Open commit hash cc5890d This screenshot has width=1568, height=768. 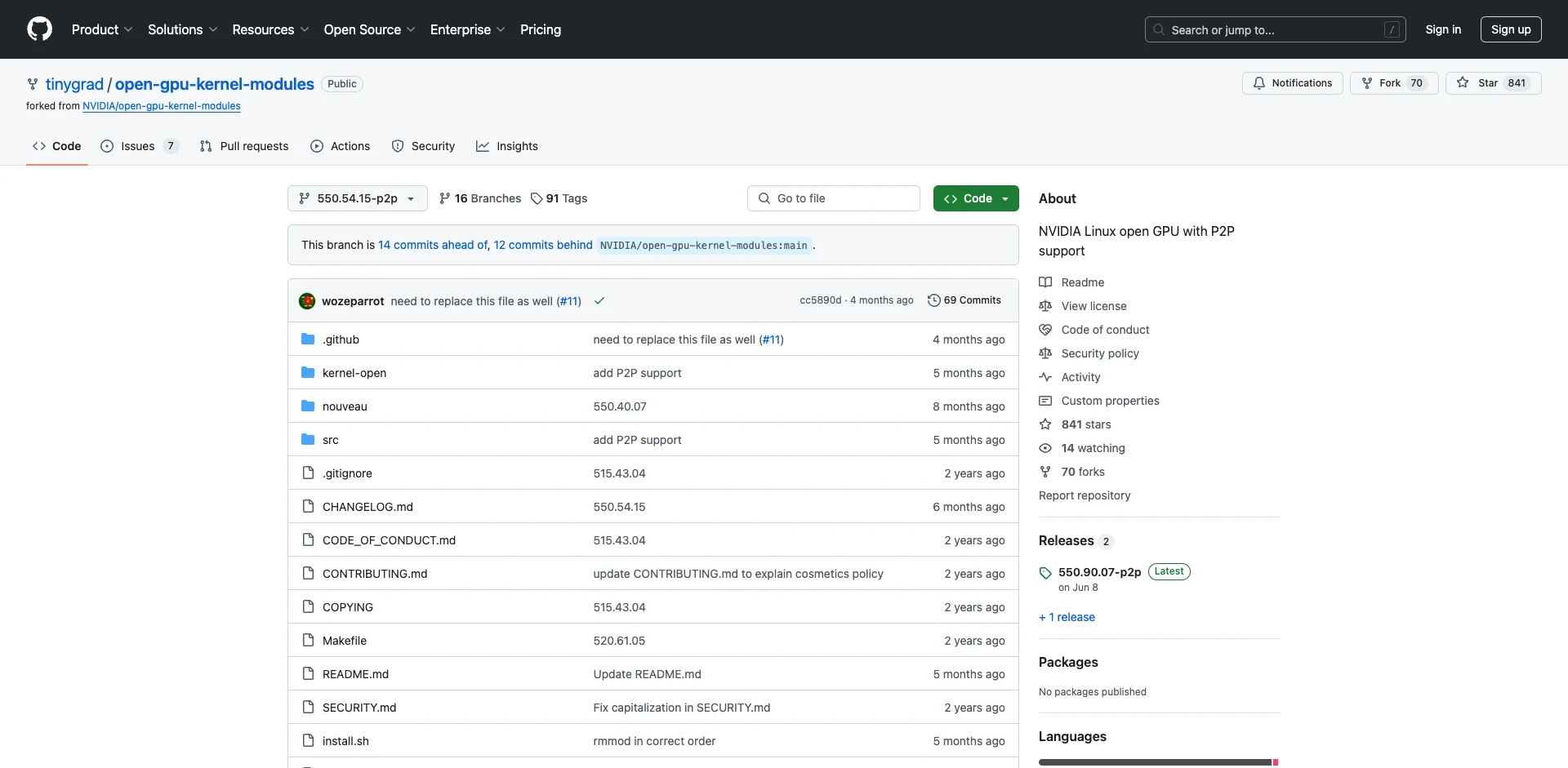pos(820,300)
